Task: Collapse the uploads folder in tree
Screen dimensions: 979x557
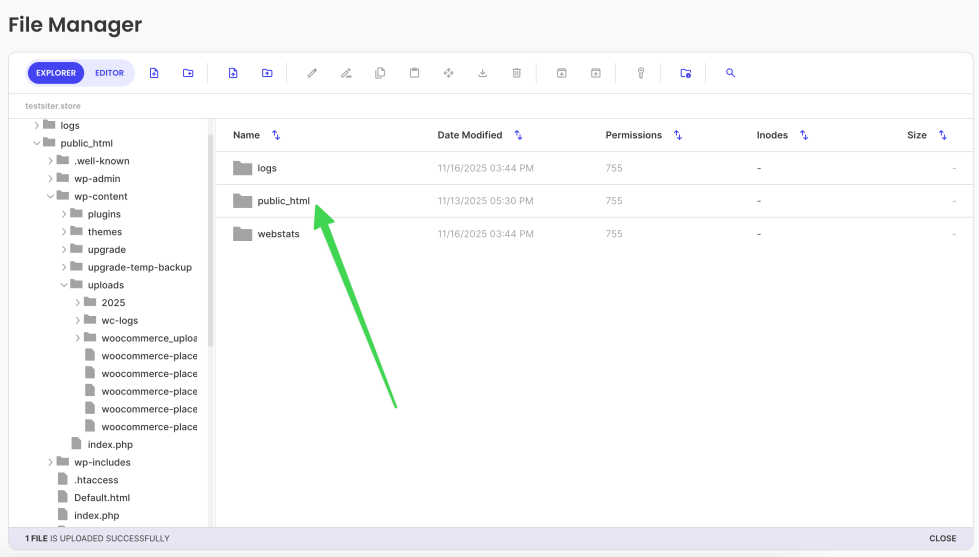Action: [65, 285]
